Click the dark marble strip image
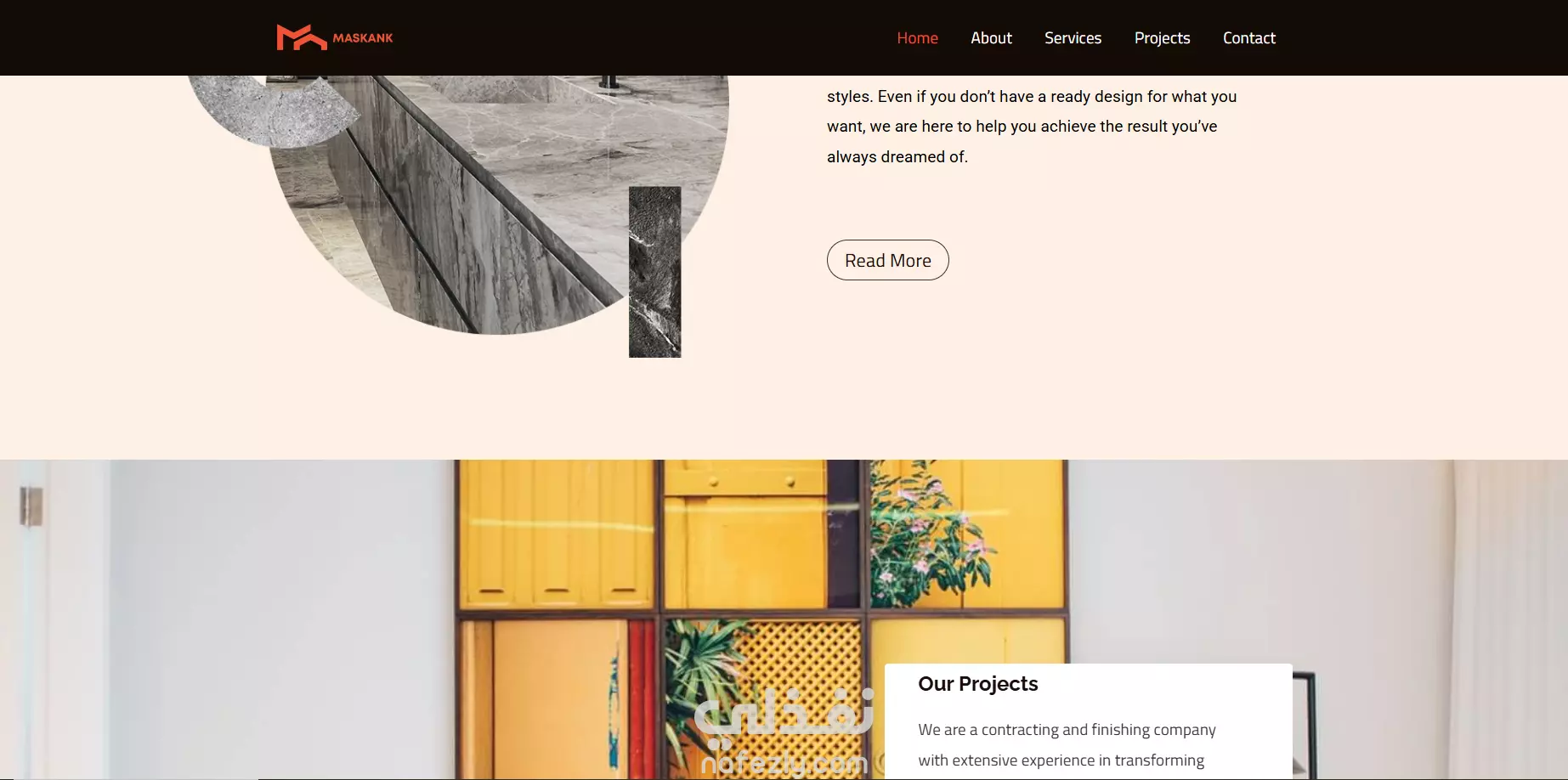Image resolution: width=1568 pixels, height=780 pixels. (654, 272)
